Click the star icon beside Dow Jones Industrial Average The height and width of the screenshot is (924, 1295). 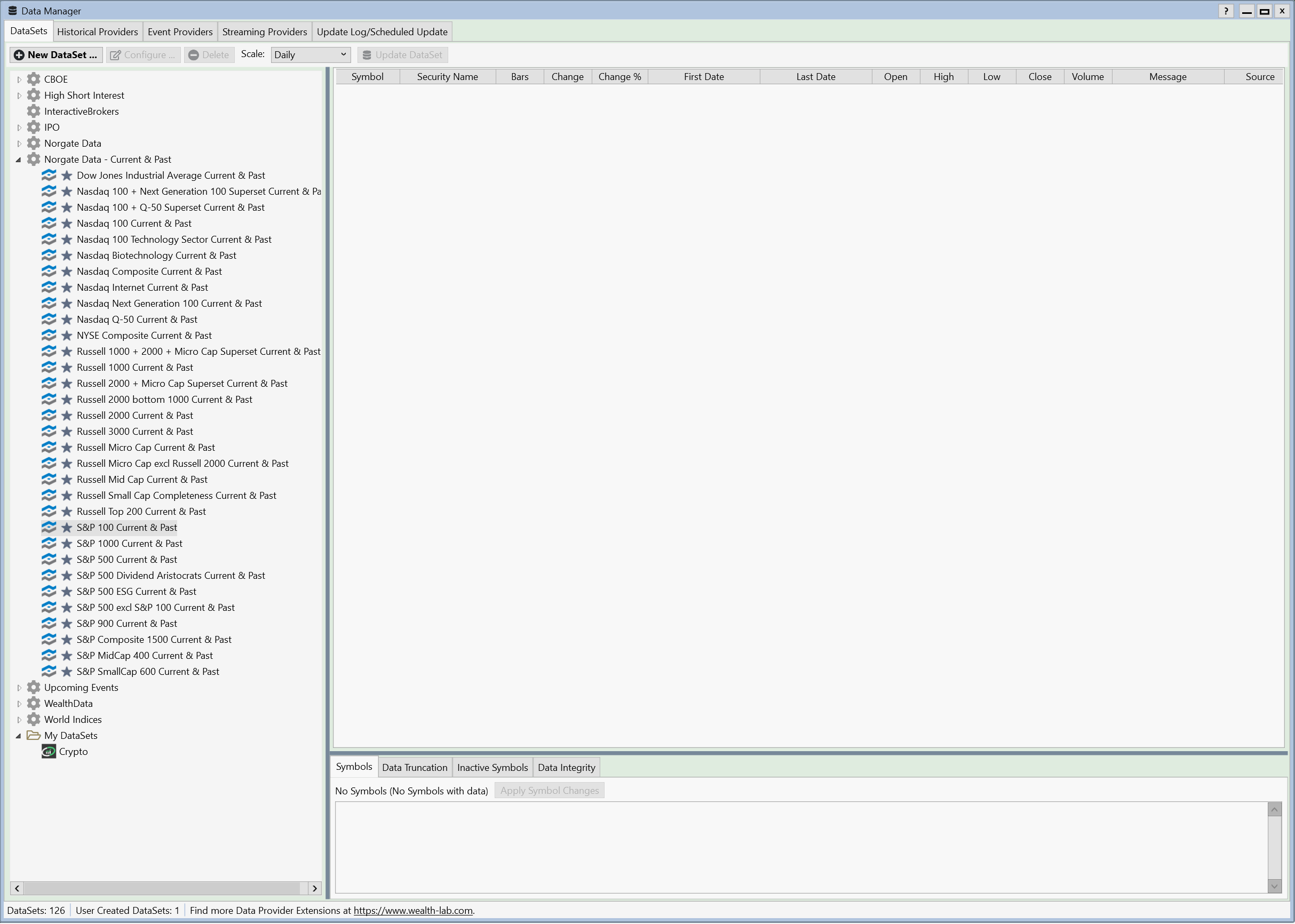pyautogui.click(x=67, y=175)
